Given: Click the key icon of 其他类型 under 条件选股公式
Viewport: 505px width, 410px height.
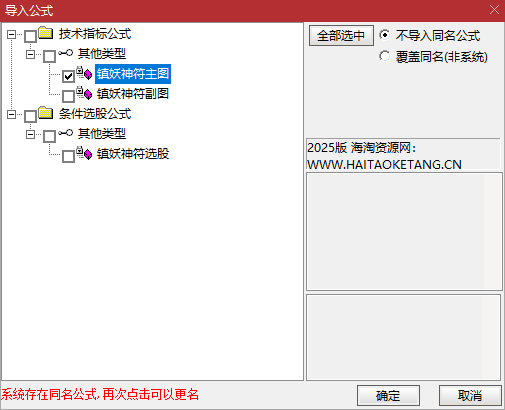Looking at the screenshot, I should click(x=65, y=133).
